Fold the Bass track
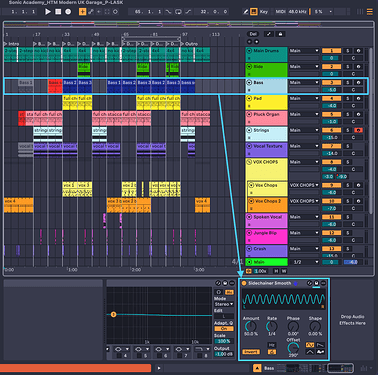 coord(249,83)
